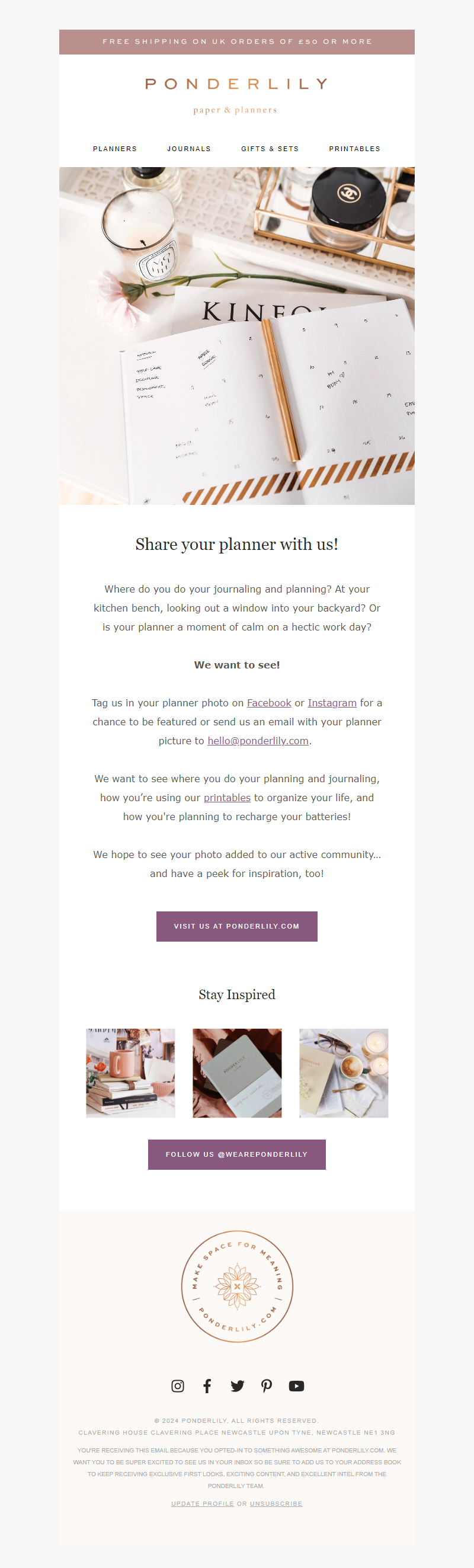Image resolution: width=474 pixels, height=1568 pixels.
Task: Open the Facebook icon in footer
Action: coord(207,1386)
